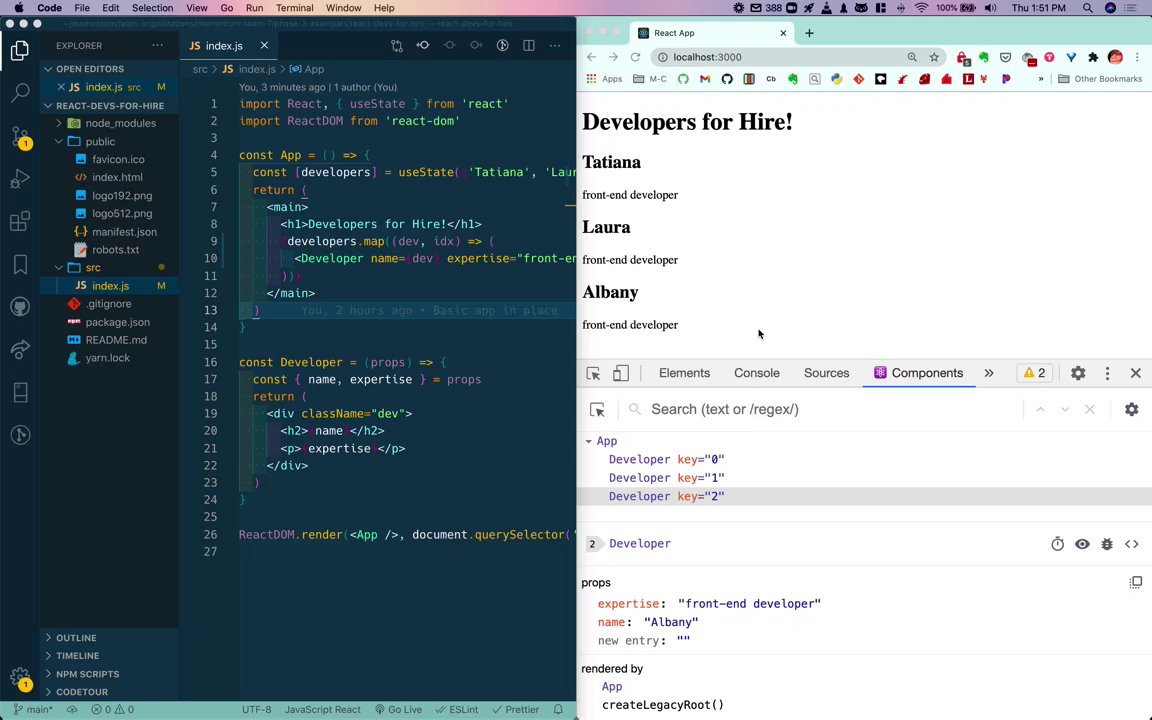Viewport: 1152px width, 720px height.
Task: Open DevTools settings gear
Action: (x=1078, y=373)
